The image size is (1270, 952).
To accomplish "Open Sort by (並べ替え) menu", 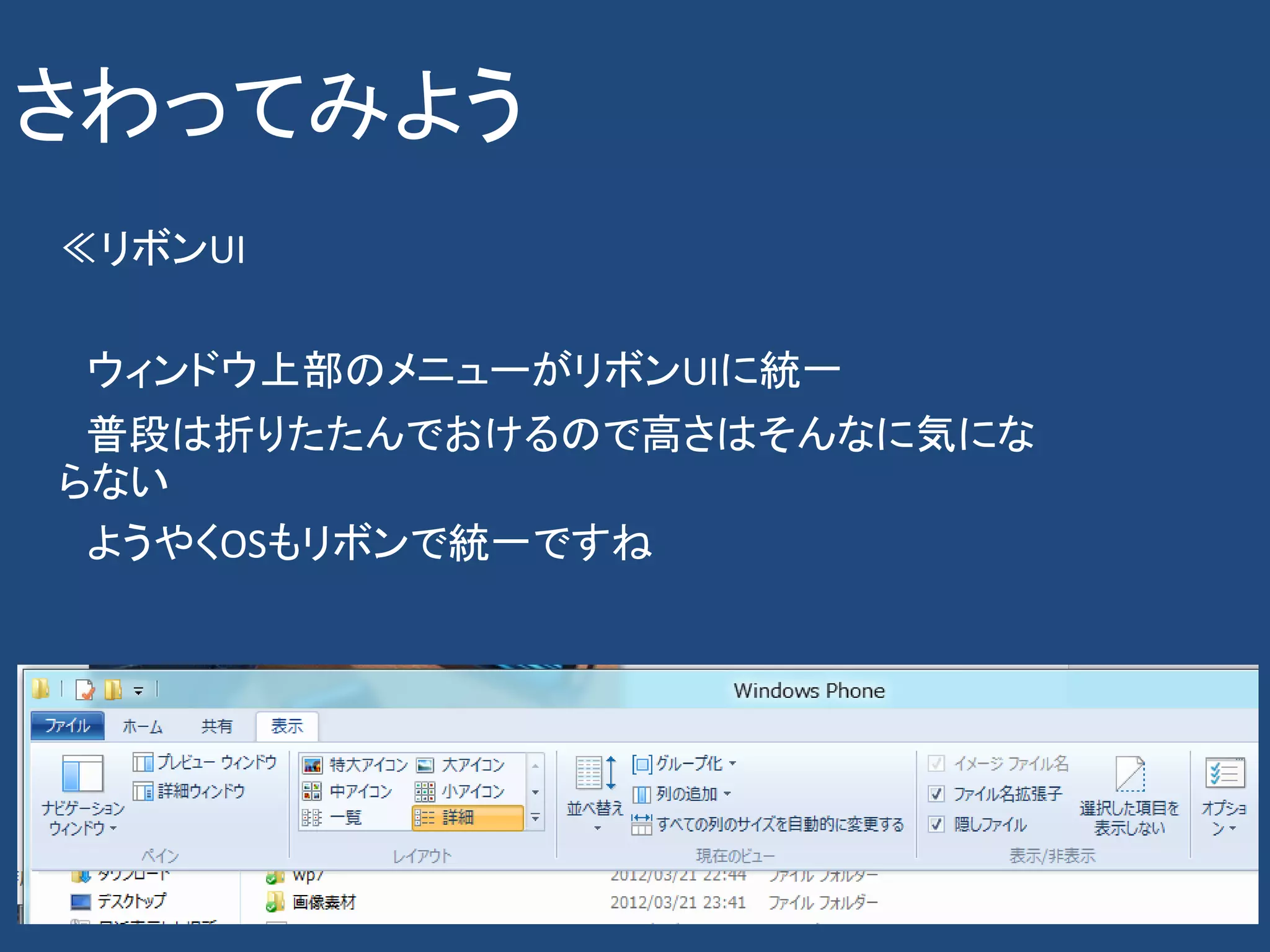I will pos(595,793).
